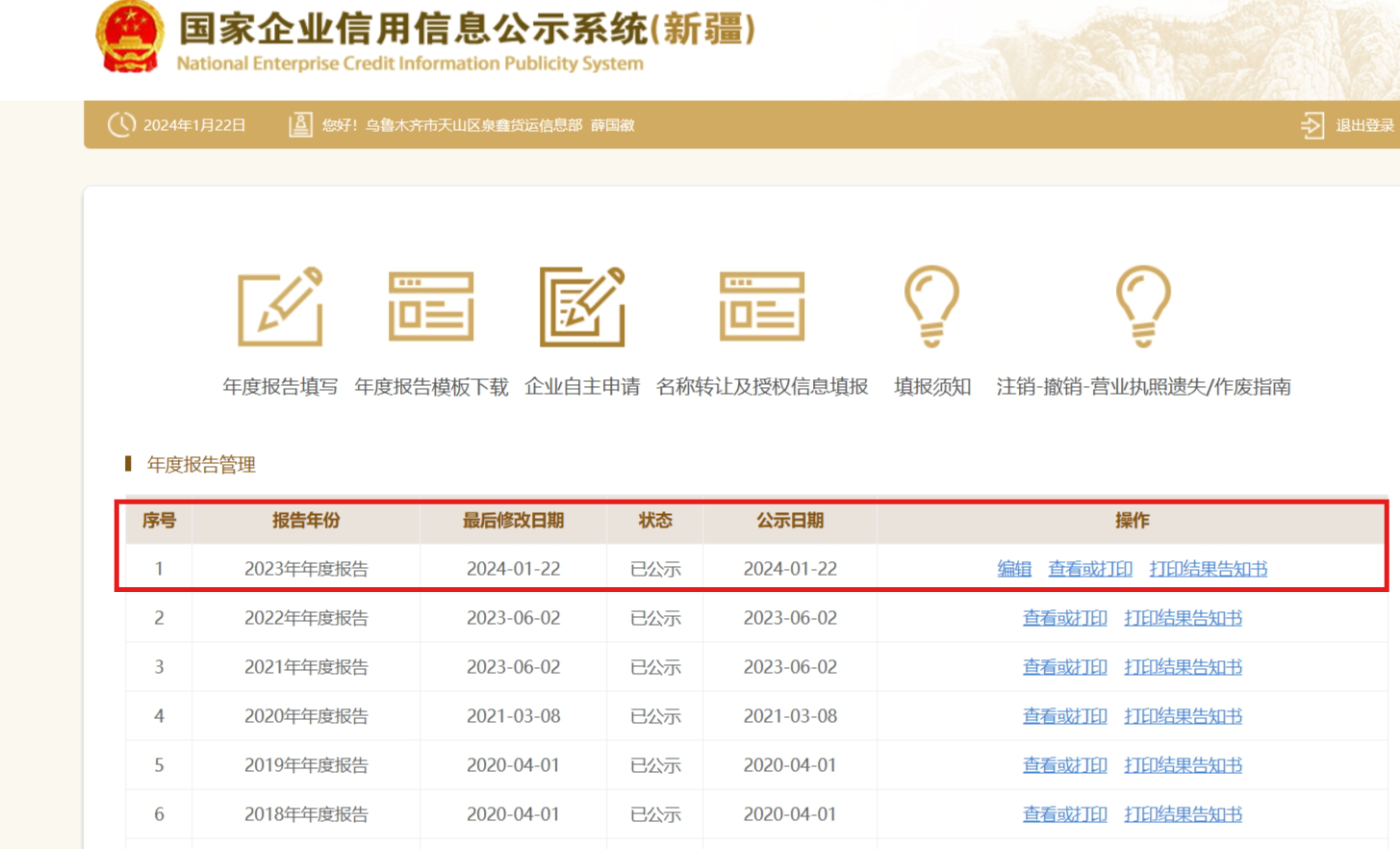
Task: Open 查看或打印 for the 2019 report
Action: click(1065, 765)
